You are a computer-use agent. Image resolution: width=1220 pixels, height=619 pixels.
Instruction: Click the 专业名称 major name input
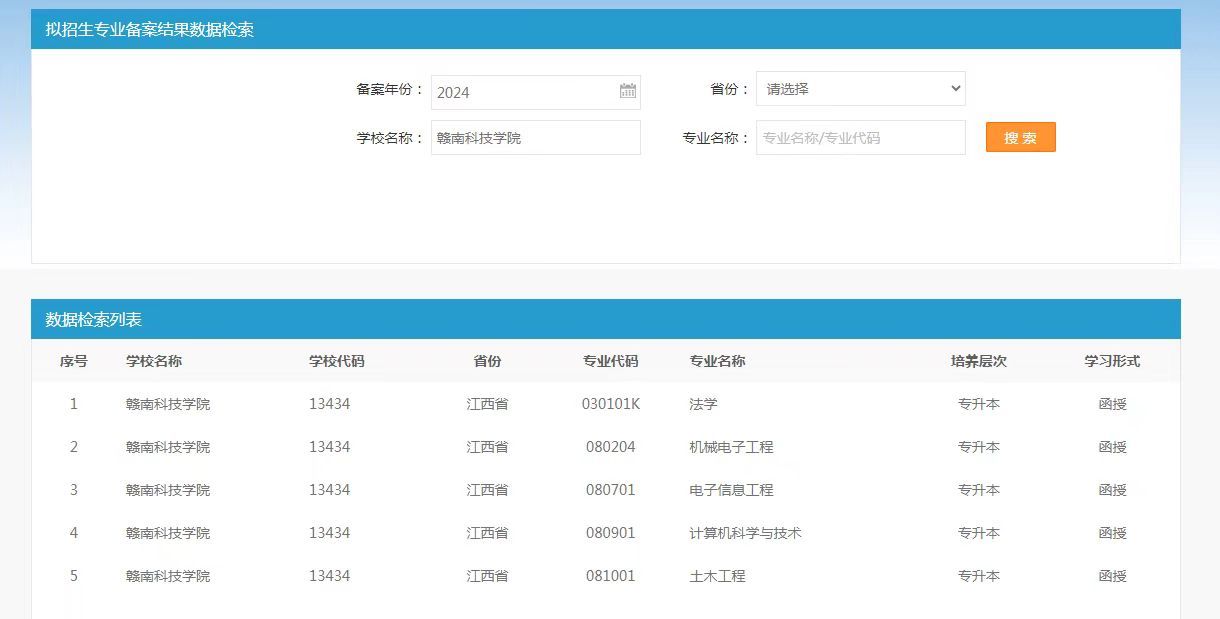(x=860, y=138)
